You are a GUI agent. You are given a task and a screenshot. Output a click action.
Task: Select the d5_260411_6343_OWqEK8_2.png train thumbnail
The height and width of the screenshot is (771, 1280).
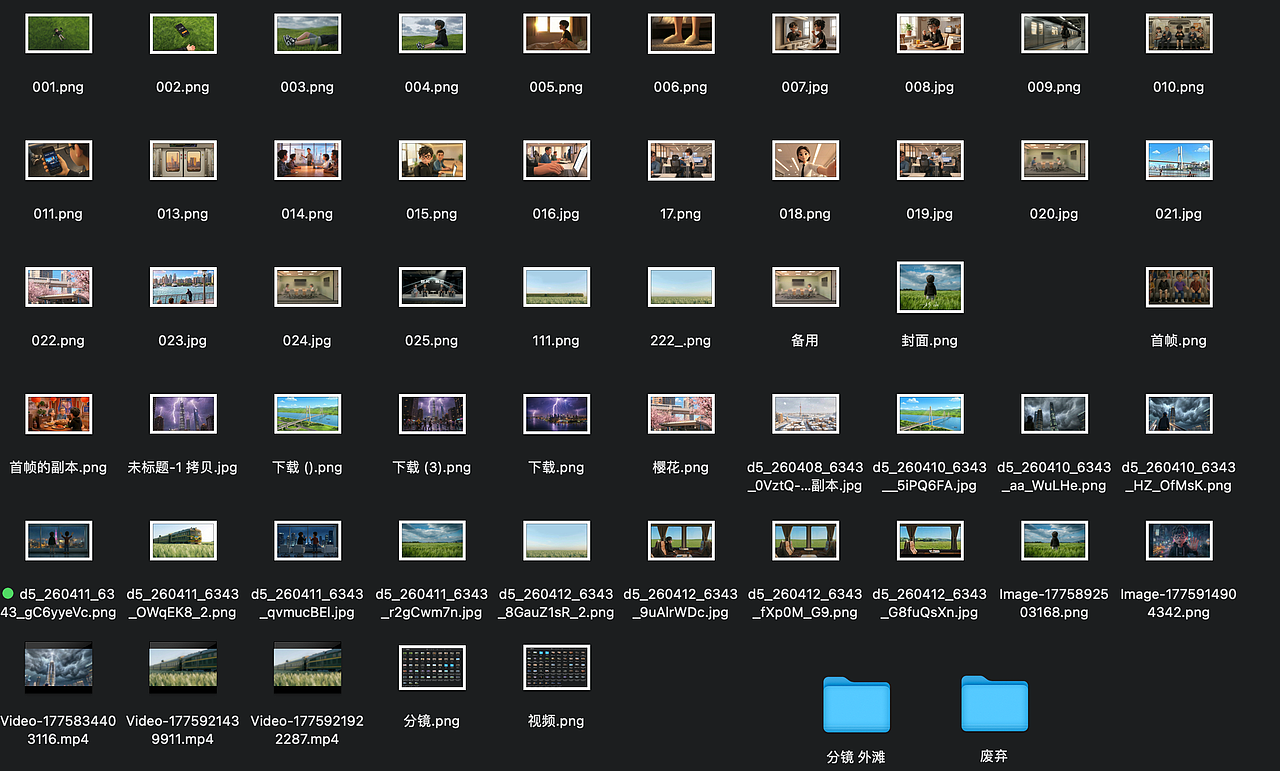click(183, 540)
